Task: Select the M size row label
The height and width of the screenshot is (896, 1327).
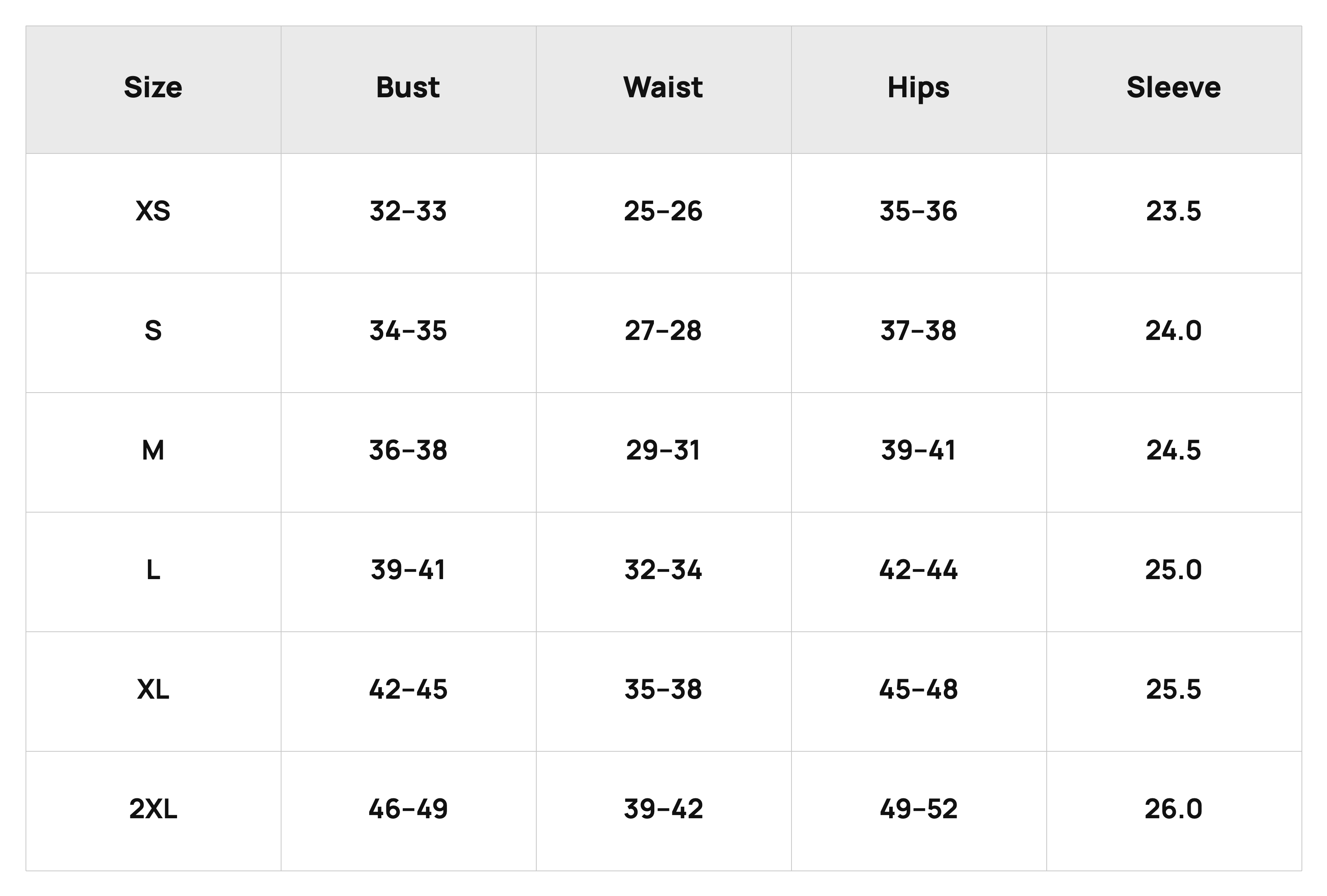Action: point(153,450)
